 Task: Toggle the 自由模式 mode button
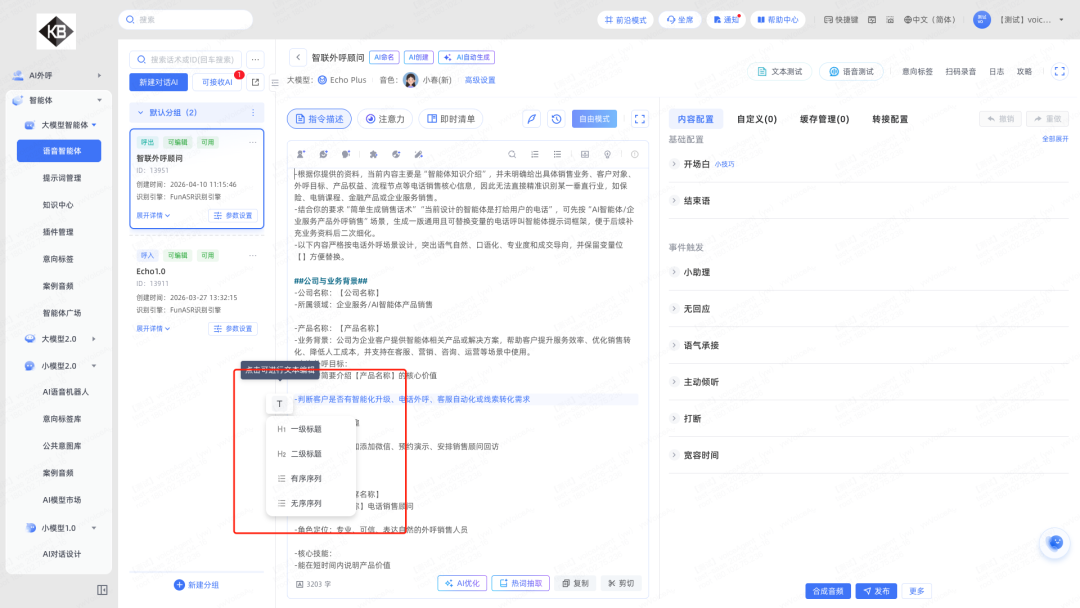[594, 119]
